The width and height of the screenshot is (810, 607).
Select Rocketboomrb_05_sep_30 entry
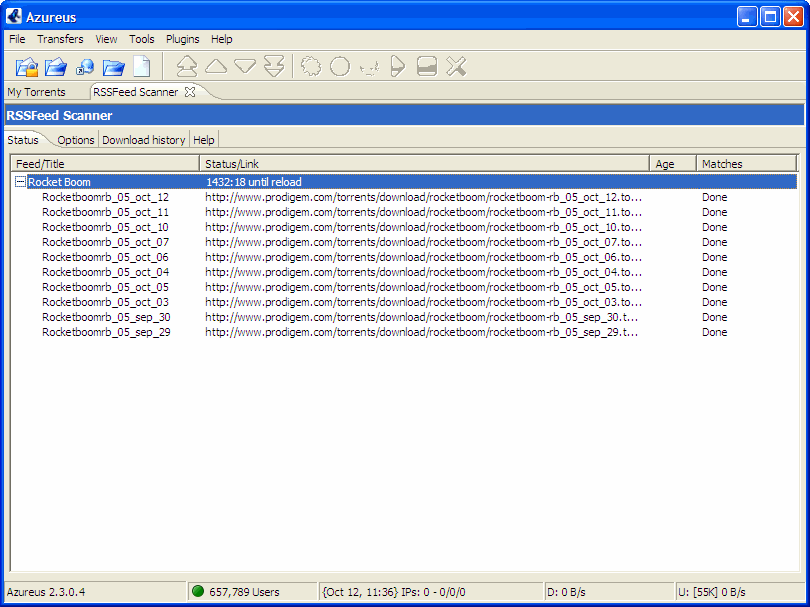tap(106, 317)
